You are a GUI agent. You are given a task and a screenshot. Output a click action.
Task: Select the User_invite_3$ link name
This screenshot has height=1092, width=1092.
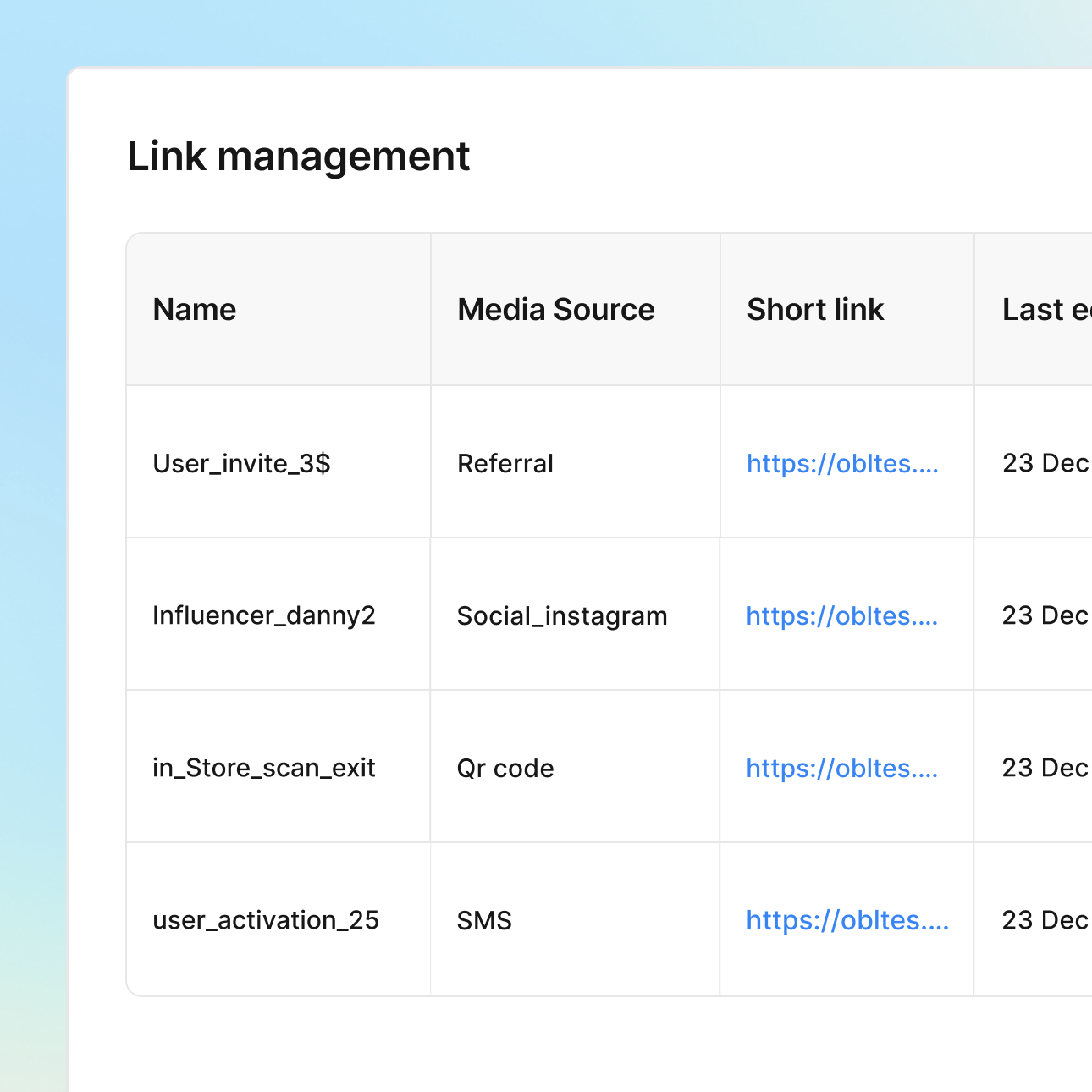coord(241,463)
